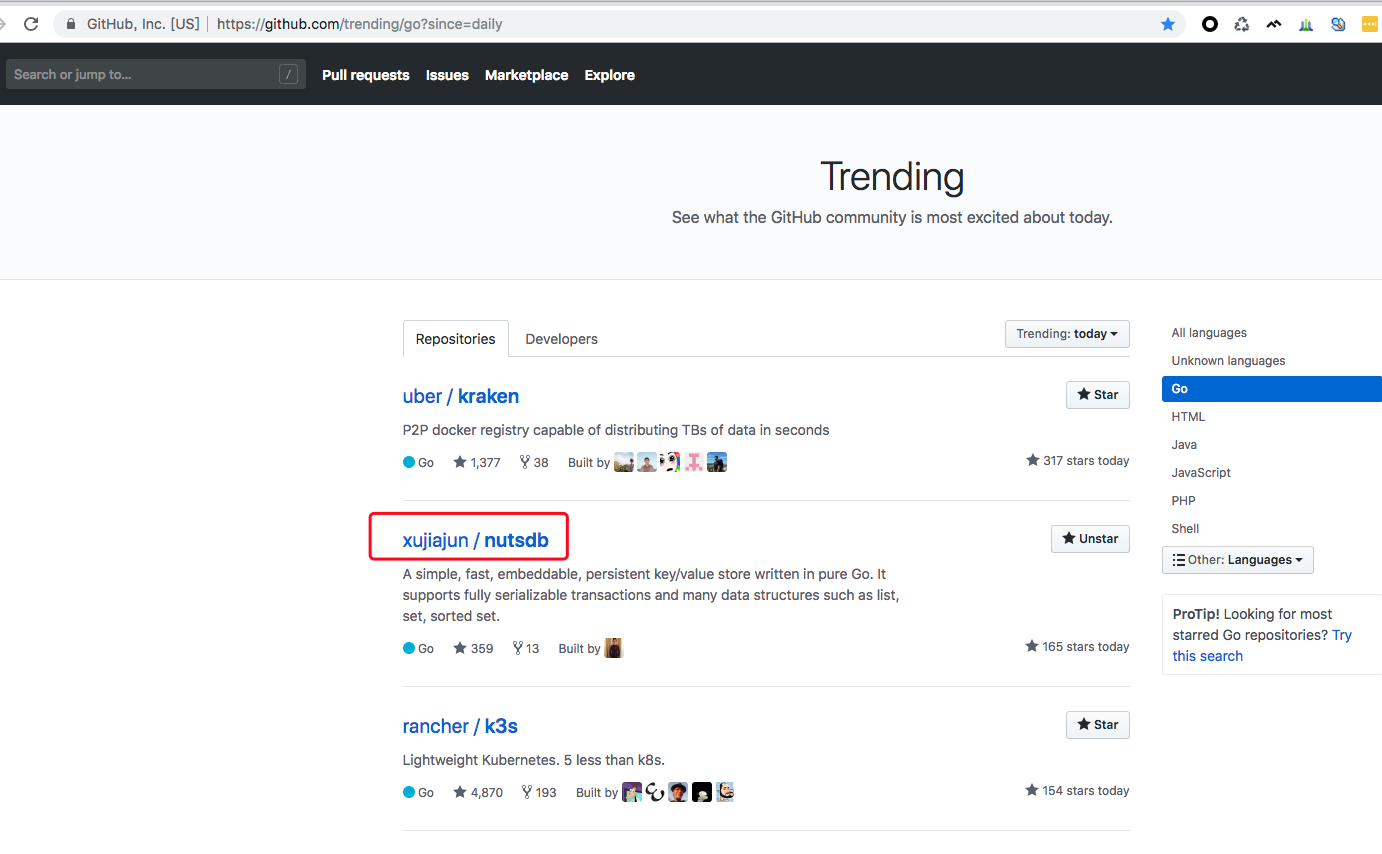Filter trending by Java
The height and width of the screenshot is (854, 1382).
[1184, 445]
